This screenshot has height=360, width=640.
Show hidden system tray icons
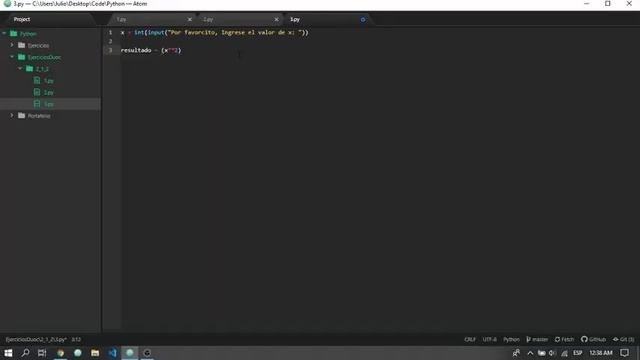click(x=530, y=353)
